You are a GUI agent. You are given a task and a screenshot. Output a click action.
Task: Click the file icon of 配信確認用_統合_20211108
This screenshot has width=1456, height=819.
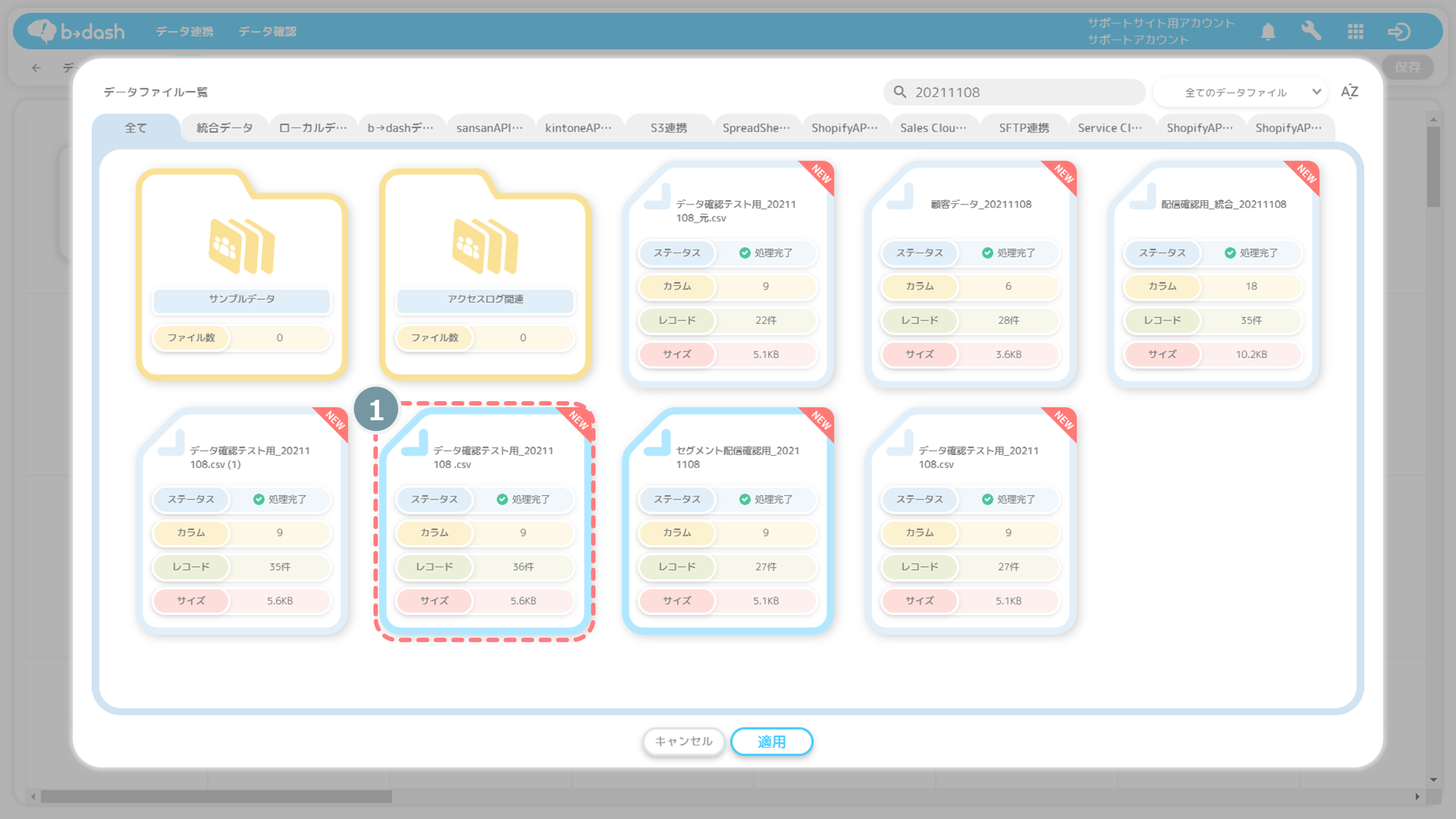(1142, 197)
